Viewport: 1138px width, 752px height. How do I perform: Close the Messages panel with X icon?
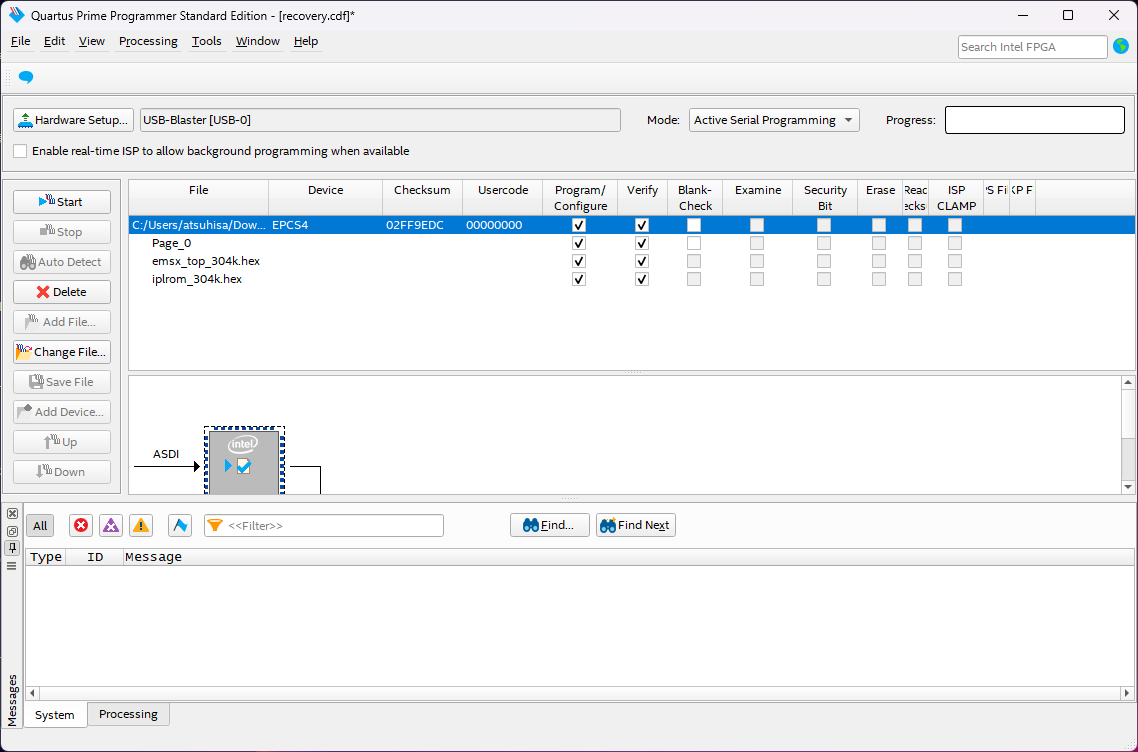[x=12, y=514]
